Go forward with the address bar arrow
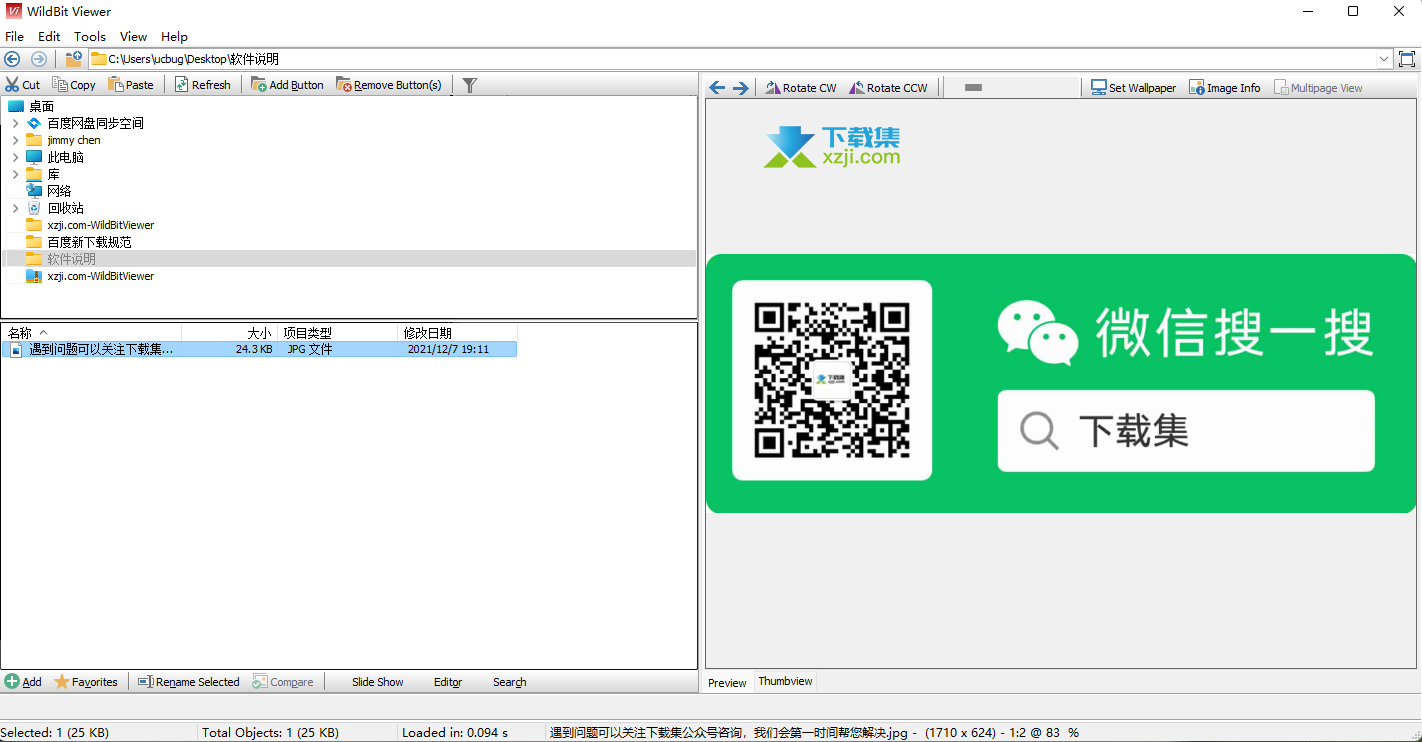 (38, 59)
